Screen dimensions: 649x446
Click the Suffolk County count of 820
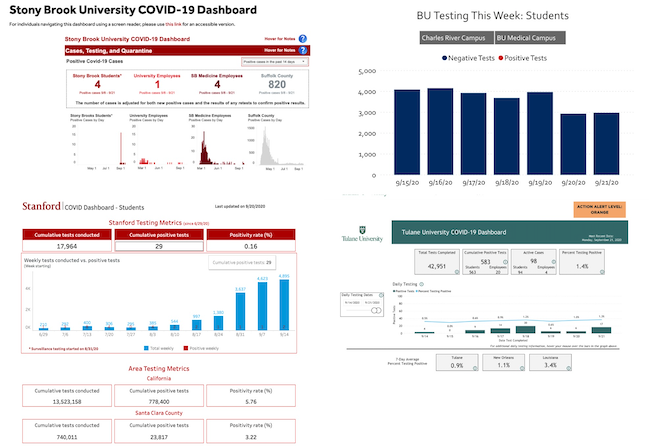coord(277,85)
